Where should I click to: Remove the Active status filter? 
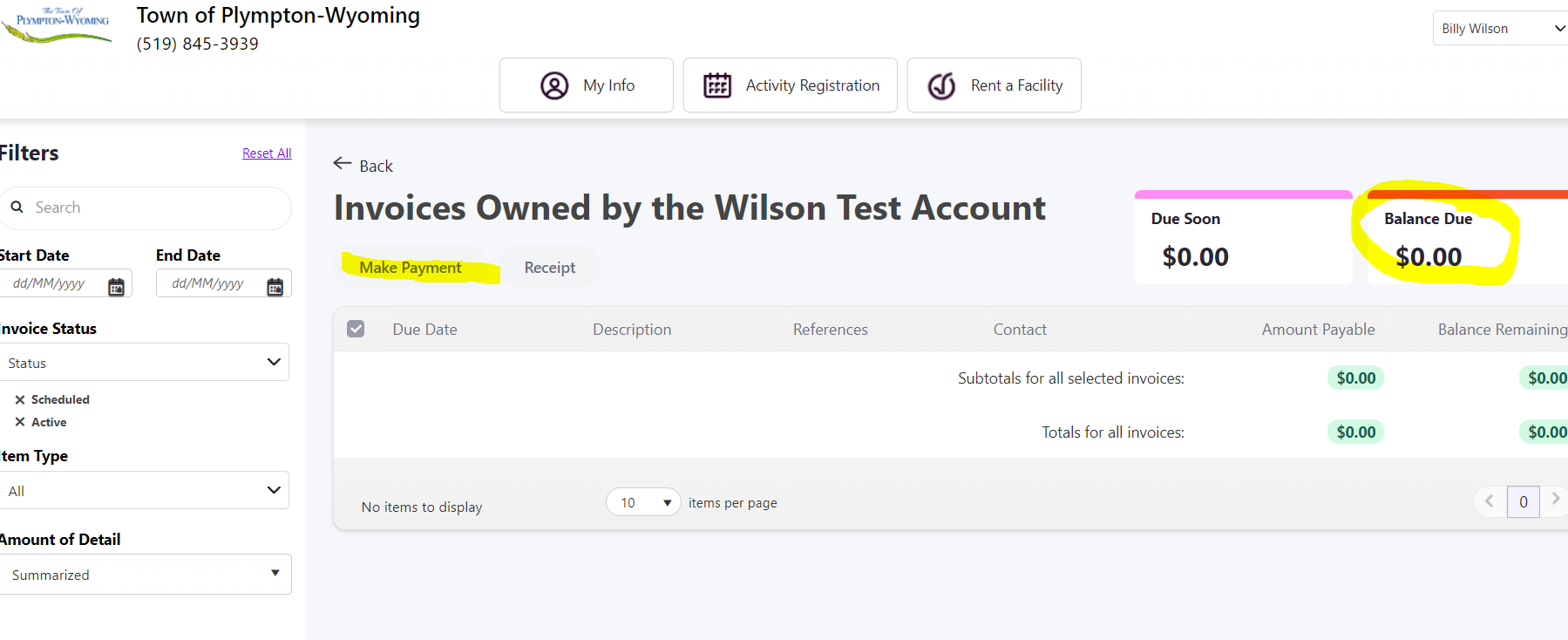(20, 422)
